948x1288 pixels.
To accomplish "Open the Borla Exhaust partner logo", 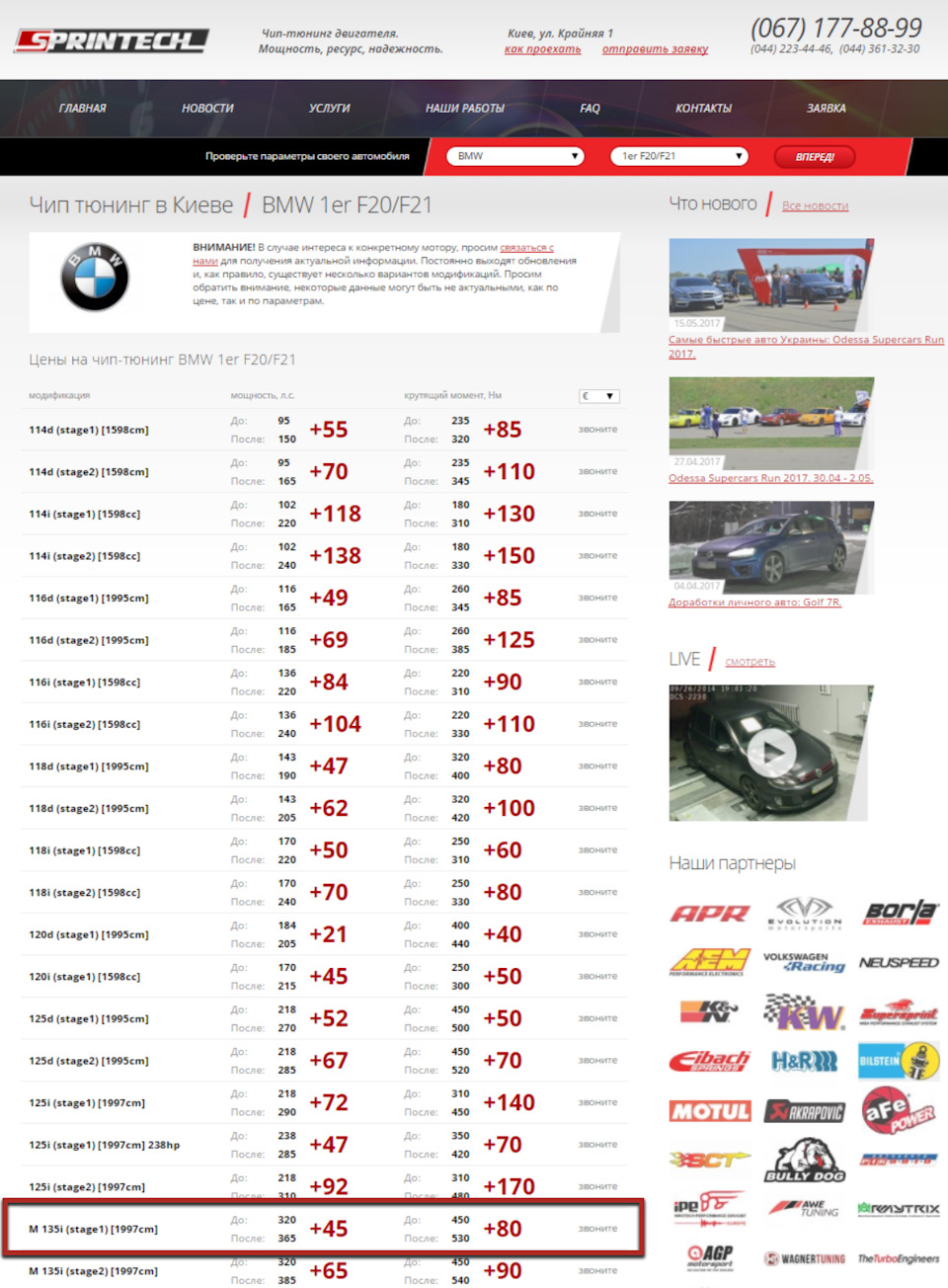I will 900,913.
